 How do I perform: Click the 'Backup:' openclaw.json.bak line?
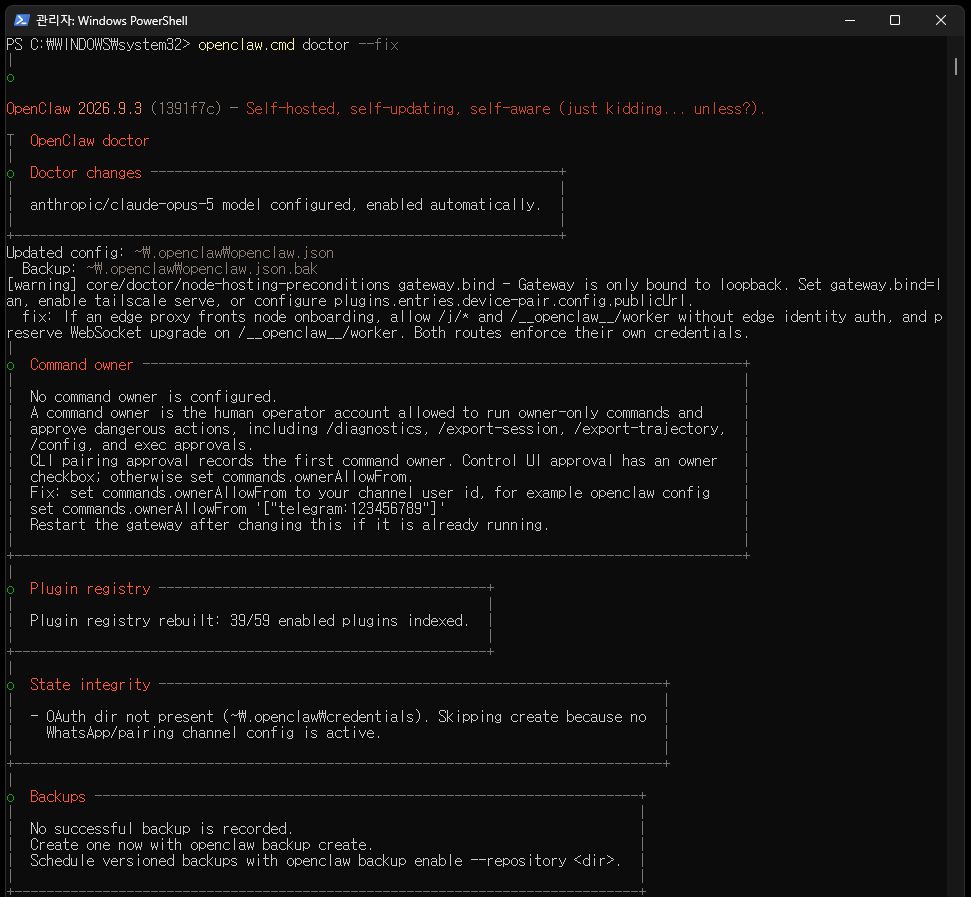pos(170,269)
